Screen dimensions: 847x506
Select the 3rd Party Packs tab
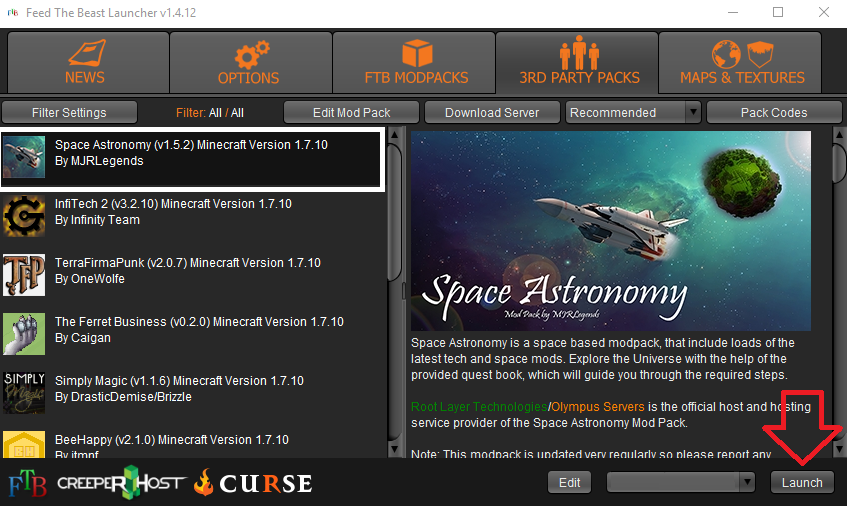(577, 63)
